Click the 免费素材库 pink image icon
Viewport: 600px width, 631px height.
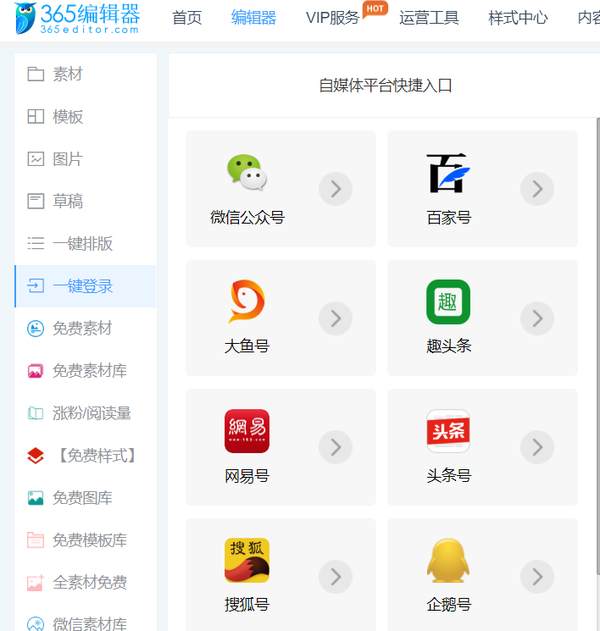click(x=35, y=371)
